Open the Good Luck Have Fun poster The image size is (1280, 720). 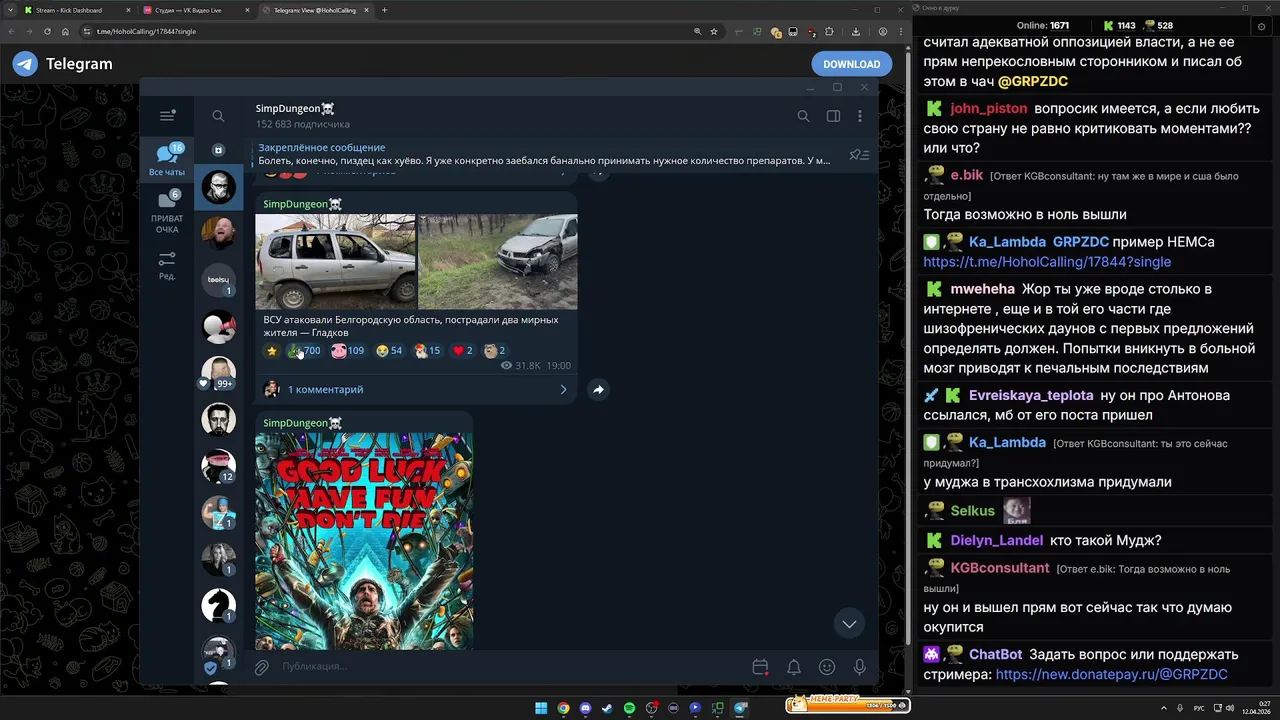[x=364, y=541]
